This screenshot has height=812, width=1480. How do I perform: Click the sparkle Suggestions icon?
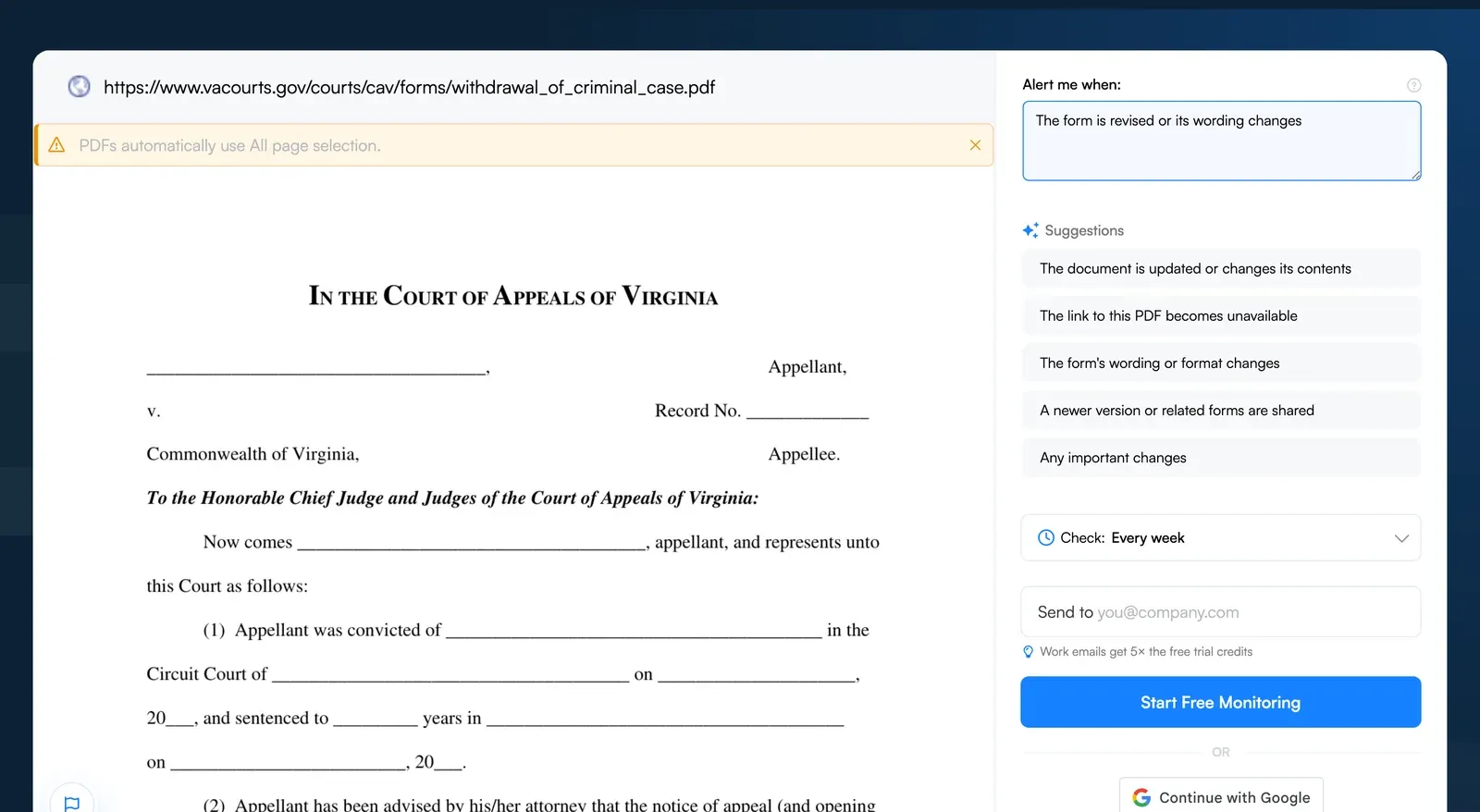click(1030, 230)
